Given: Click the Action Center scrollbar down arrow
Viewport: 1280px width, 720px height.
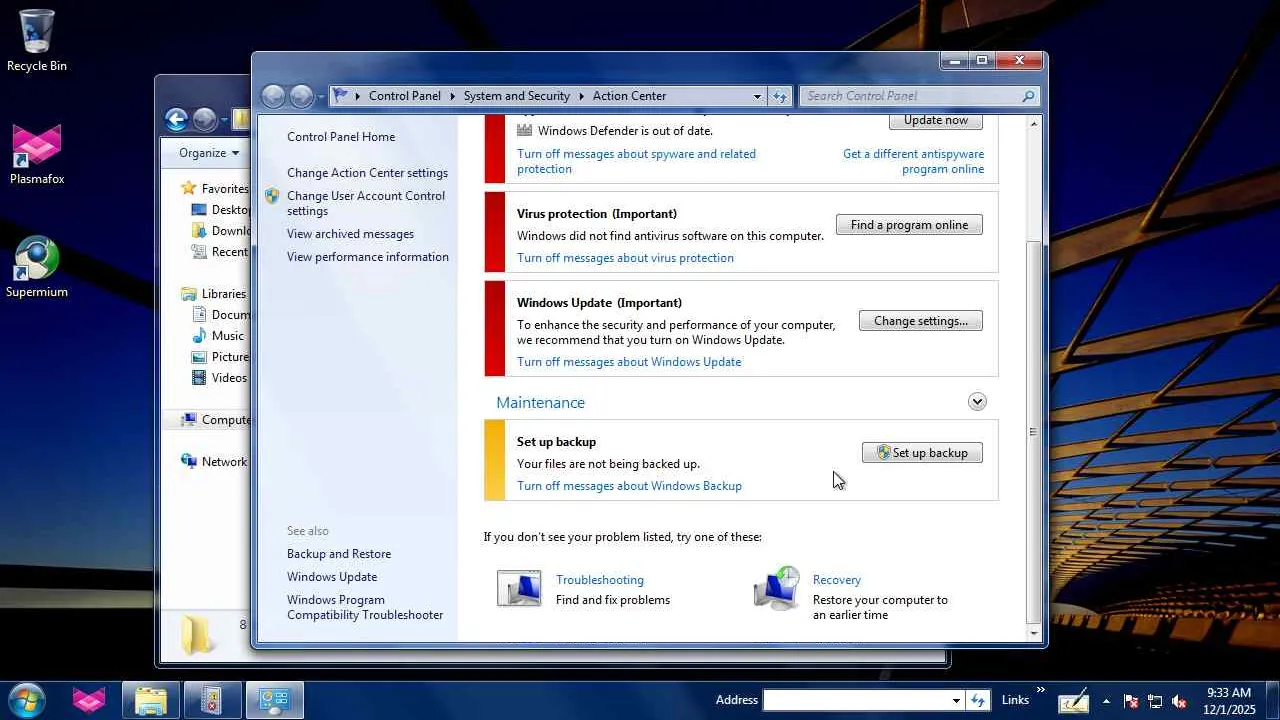Looking at the screenshot, I should (x=1034, y=633).
